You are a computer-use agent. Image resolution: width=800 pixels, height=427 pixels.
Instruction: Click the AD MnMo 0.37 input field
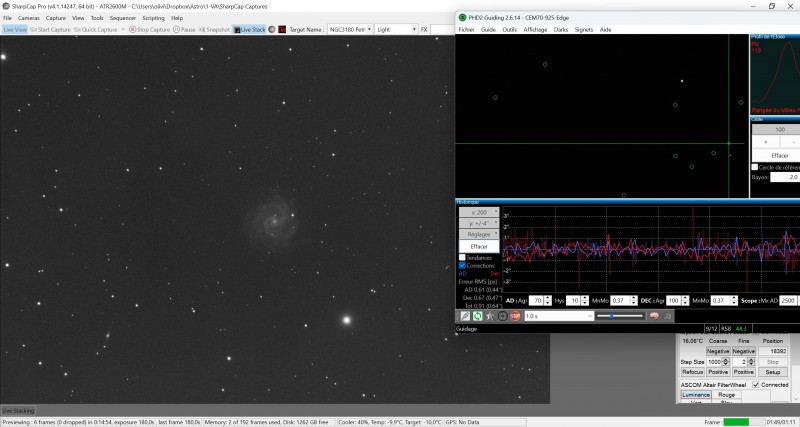(621, 301)
